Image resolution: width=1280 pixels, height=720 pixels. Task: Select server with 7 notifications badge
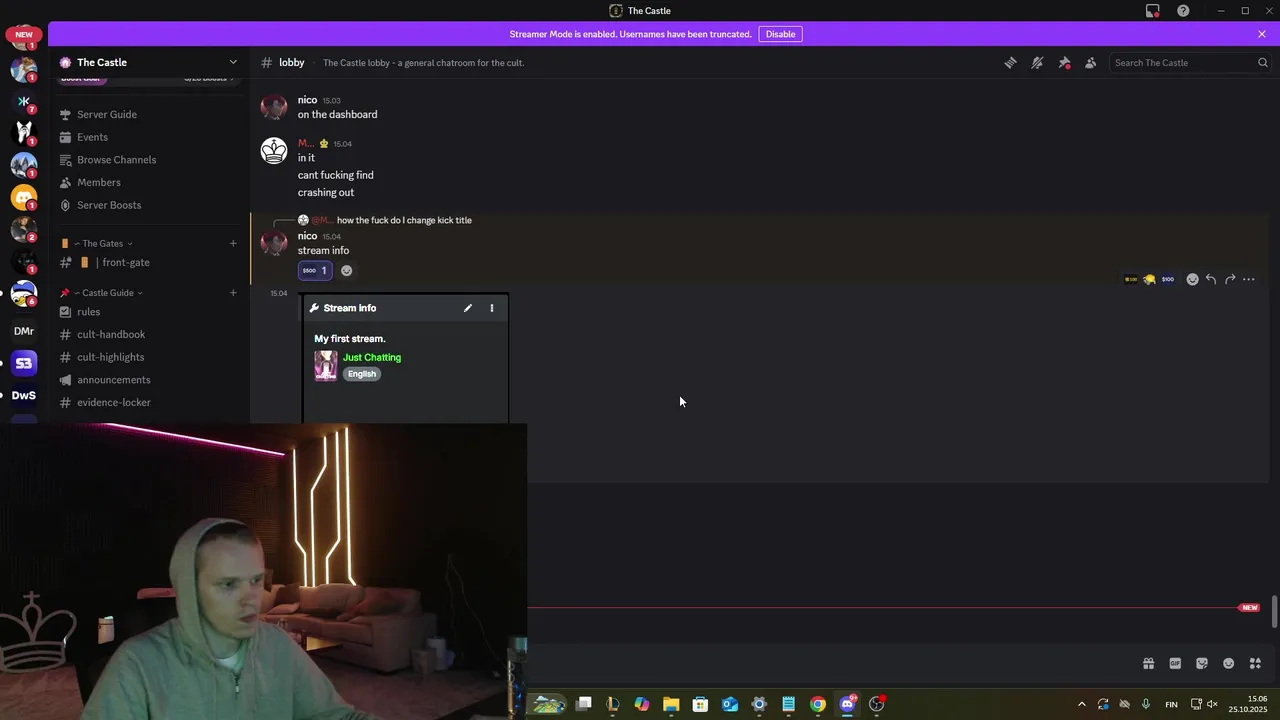click(x=24, y=101)
